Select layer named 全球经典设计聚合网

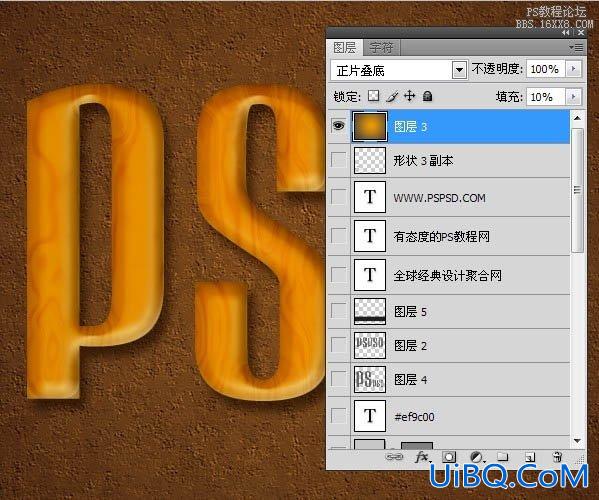pos(447,275)
